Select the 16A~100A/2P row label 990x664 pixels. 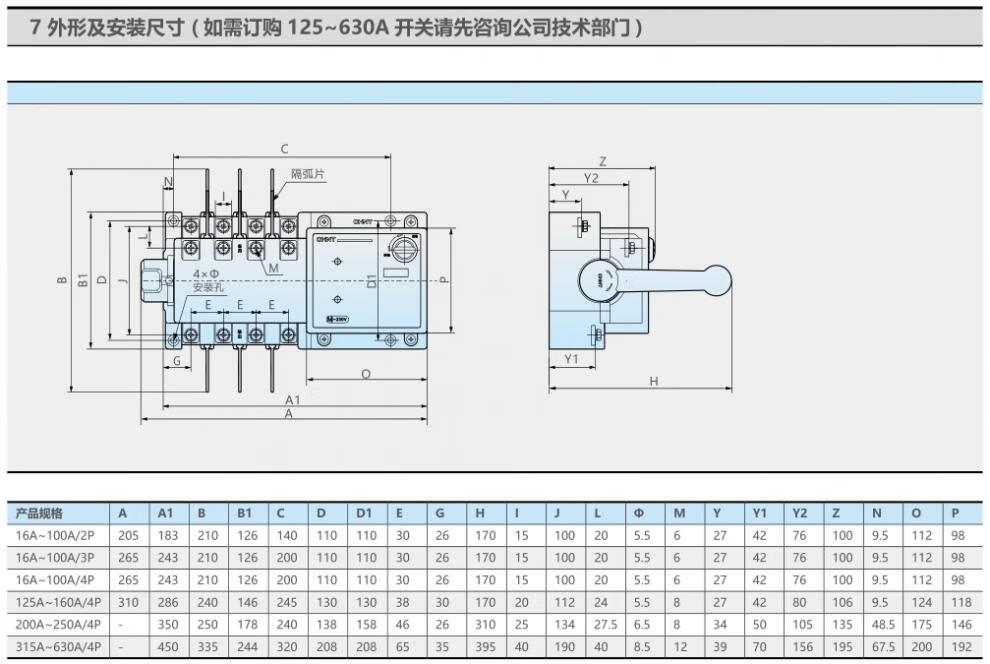tap(56, 536)
